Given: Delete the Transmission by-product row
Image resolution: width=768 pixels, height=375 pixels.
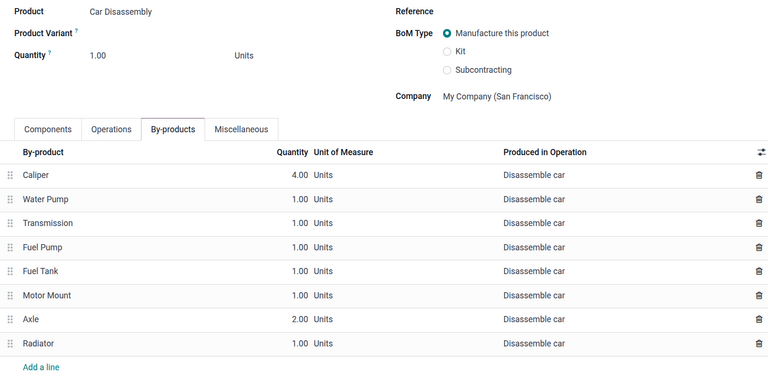Looking at the screenshot, I should pyautogui.click(x=759, y=223).
